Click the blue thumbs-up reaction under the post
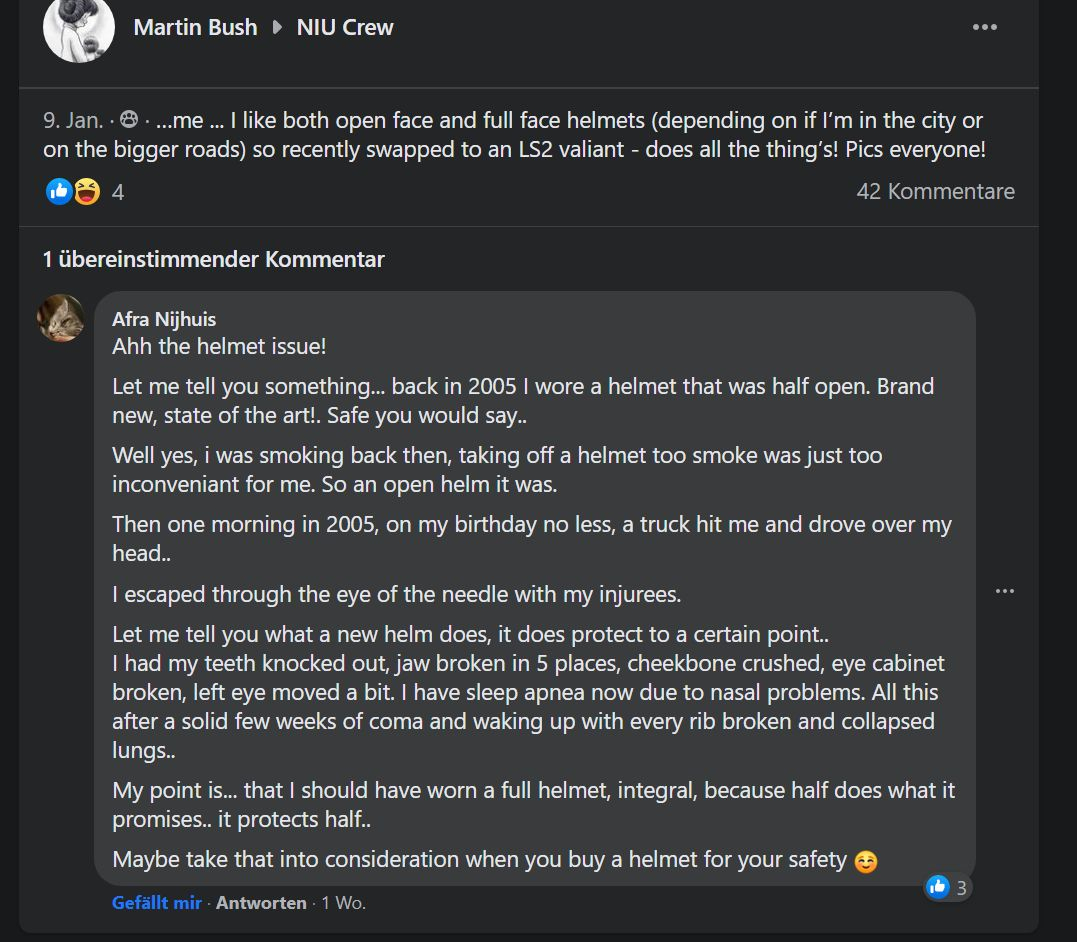The width and height of the screenshot is (1077, 942). 59,191
